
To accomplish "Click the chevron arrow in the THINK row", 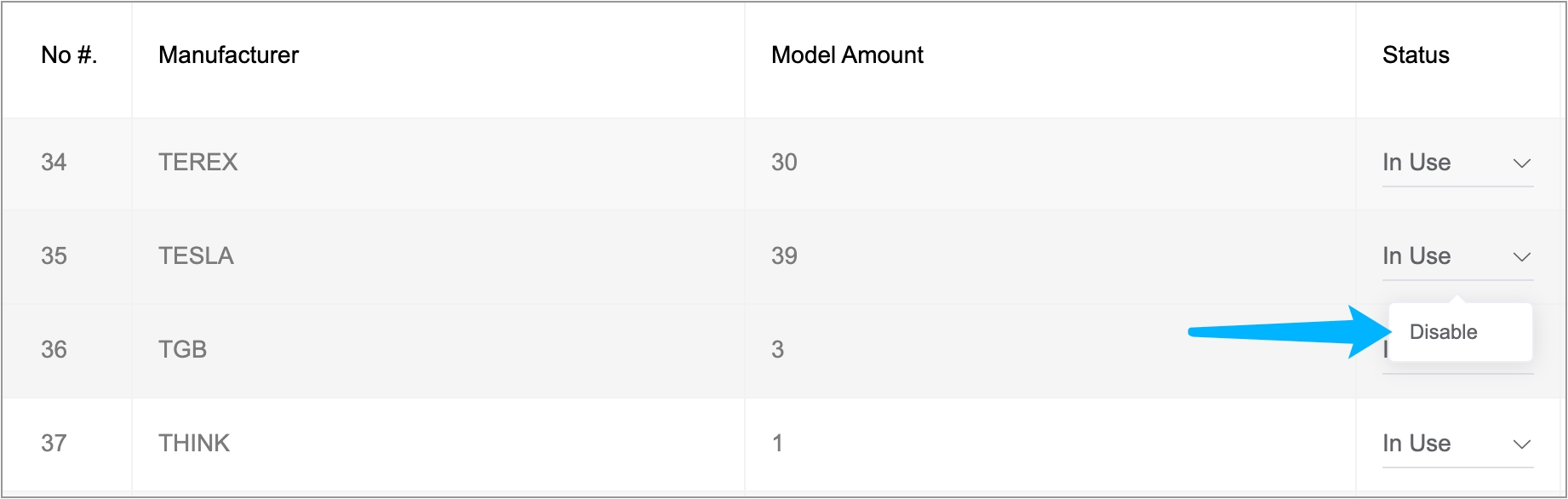I will coord(1521,445).
